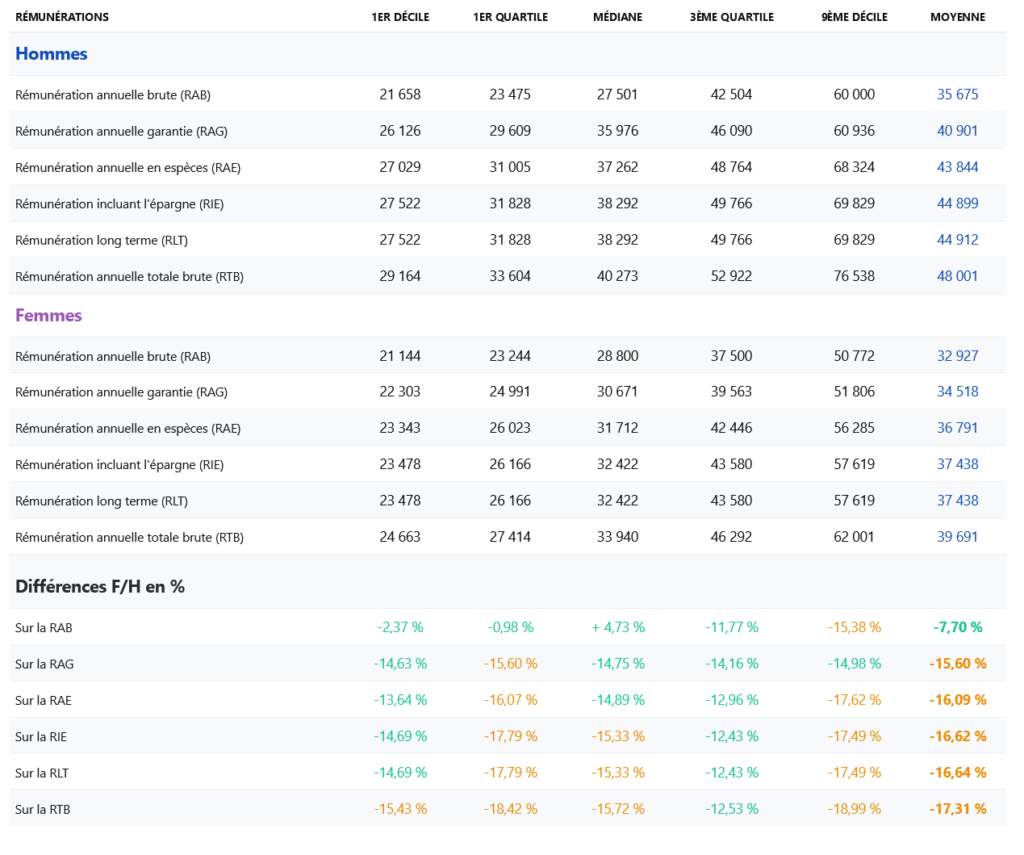Image resolution: width=1024 pixels, height=855 pixels.
Task: Click the blue 34 518 average
Action: [957, 391]
